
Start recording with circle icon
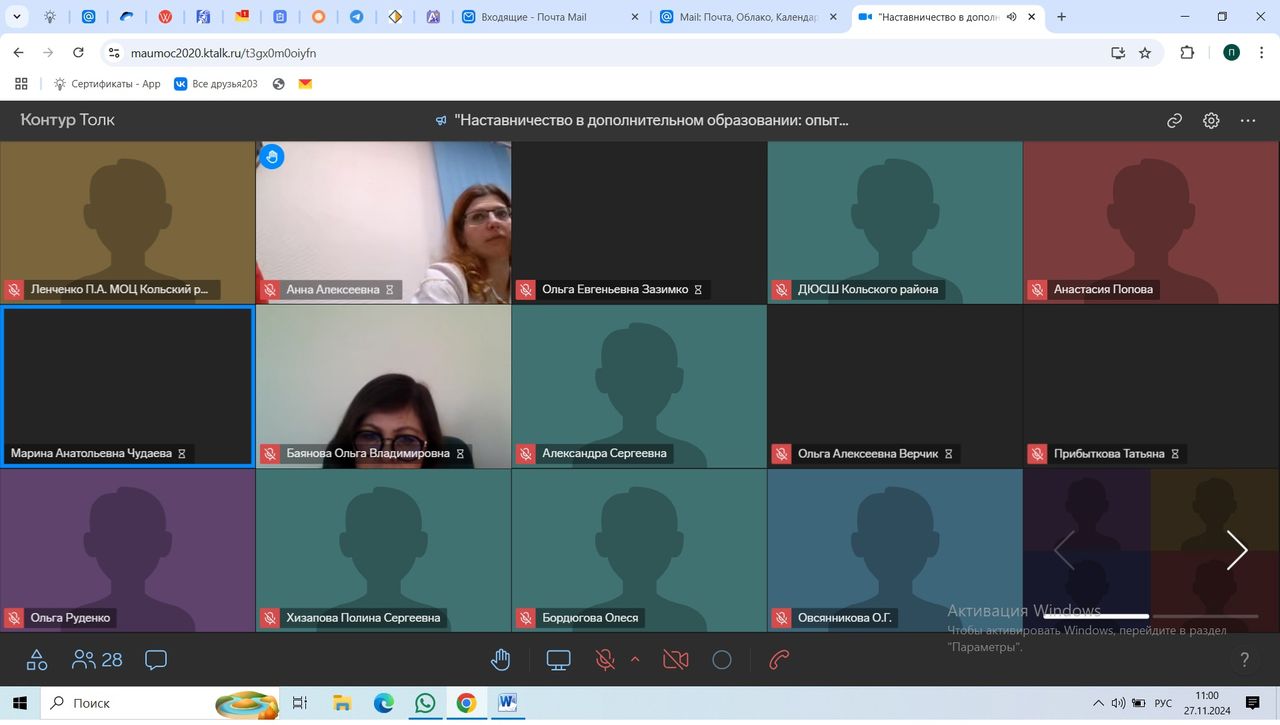pos(722,660)
